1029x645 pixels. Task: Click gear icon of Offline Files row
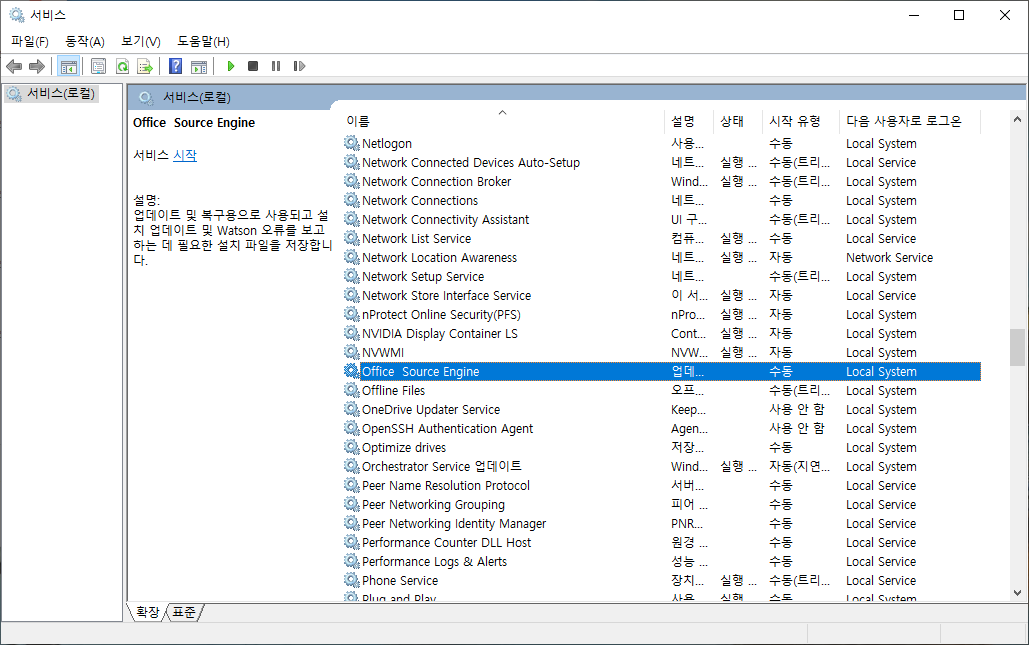click(x=352, y=390)
